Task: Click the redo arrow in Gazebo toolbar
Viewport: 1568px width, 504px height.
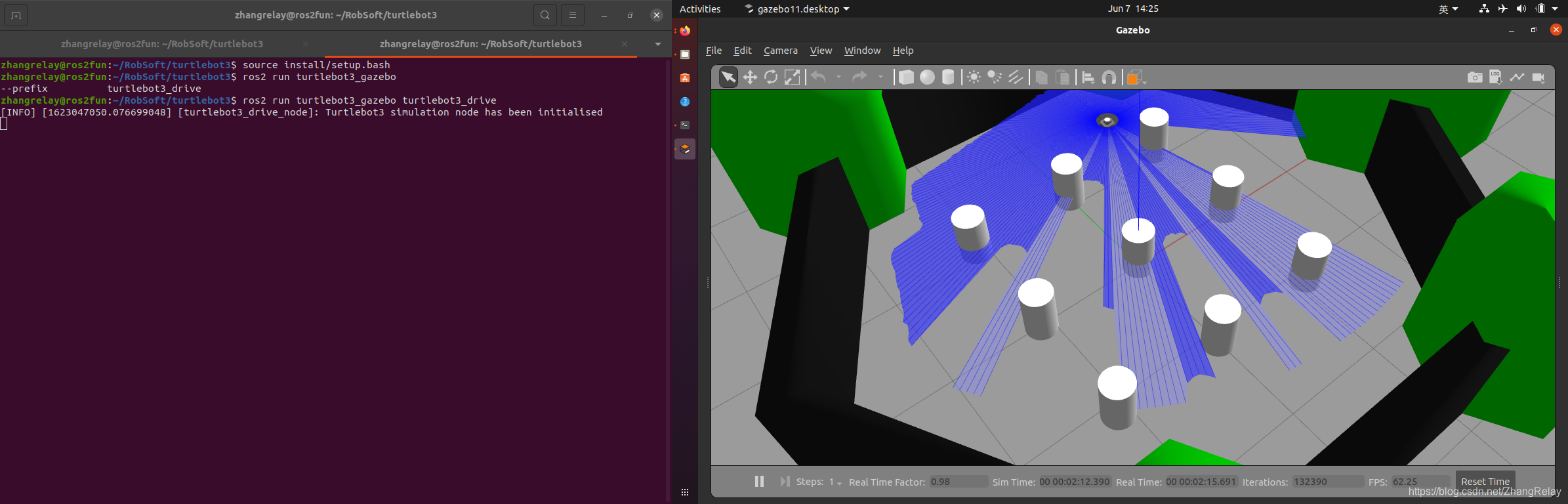Action: (x=859, y=77)
